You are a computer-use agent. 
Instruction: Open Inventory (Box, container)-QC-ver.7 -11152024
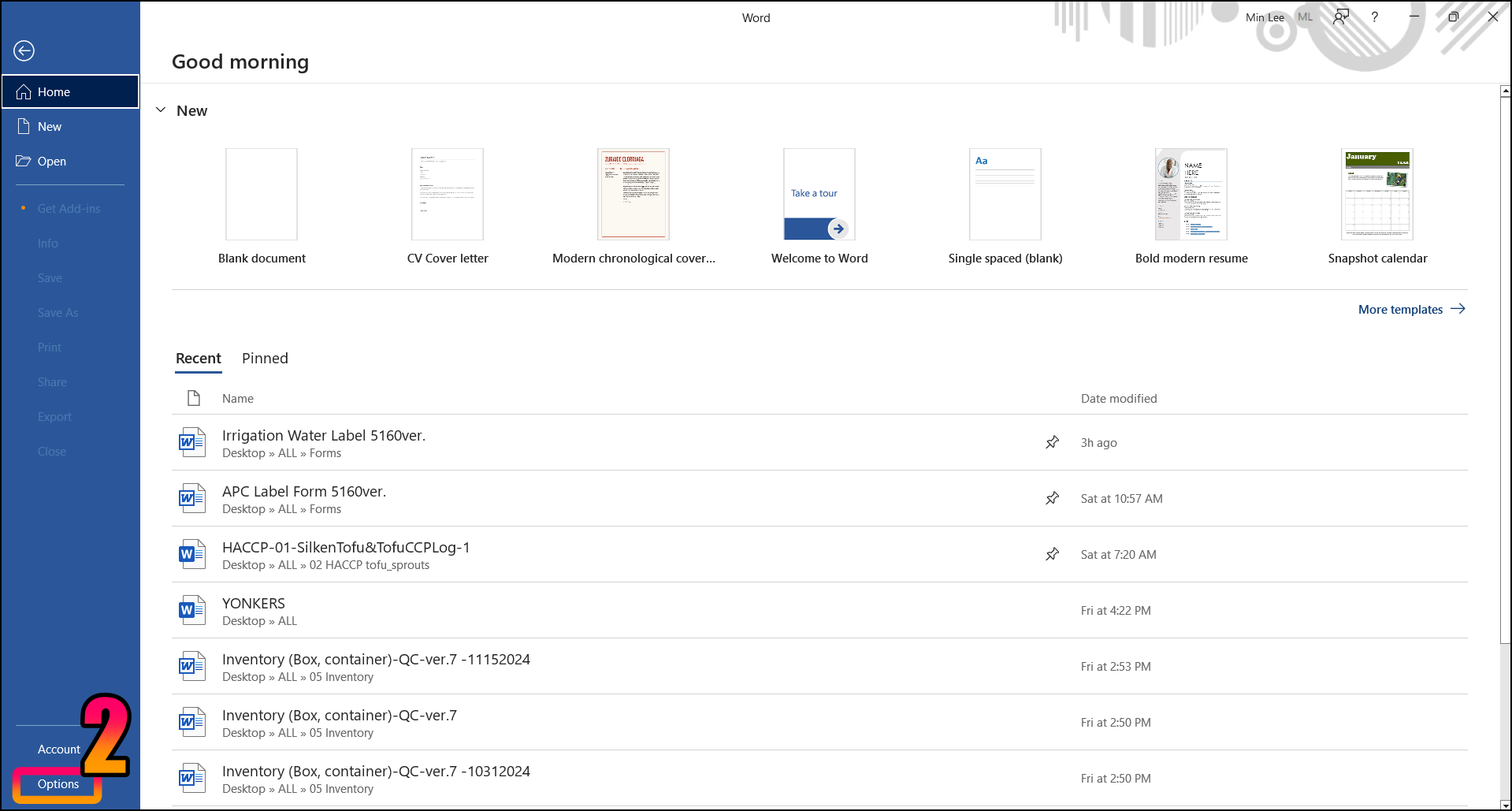click(819, 667)
